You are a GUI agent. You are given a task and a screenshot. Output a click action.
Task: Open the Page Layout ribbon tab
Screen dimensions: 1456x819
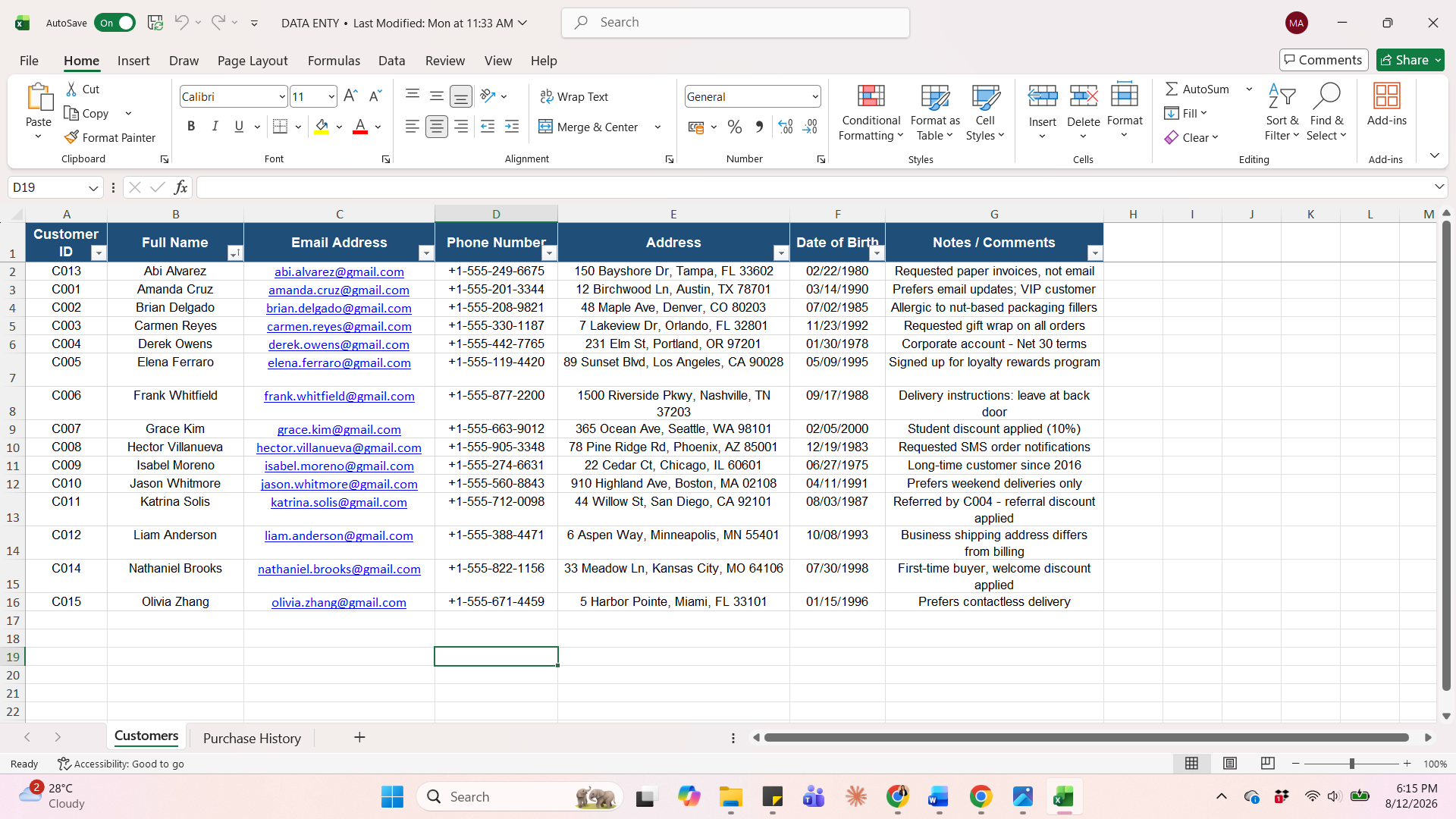pyautogui.click(x=253, y=60)
